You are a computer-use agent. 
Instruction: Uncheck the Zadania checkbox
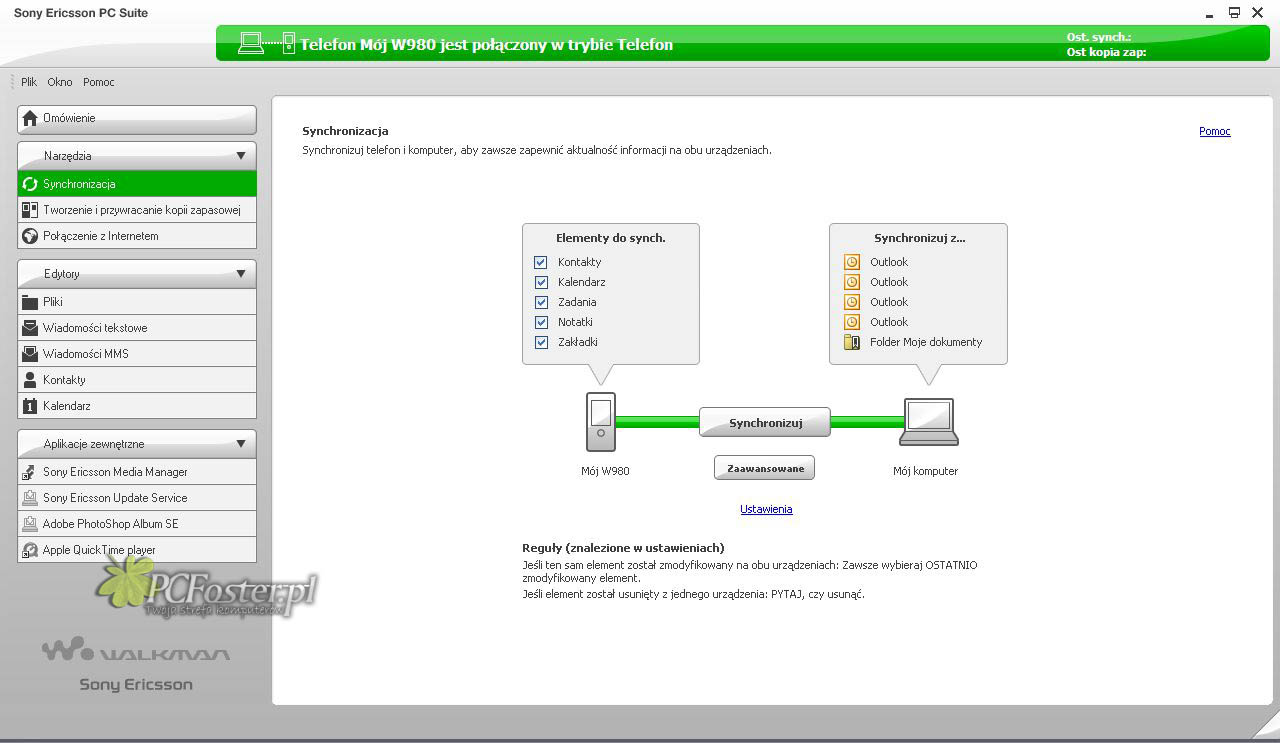pos(541,302)
